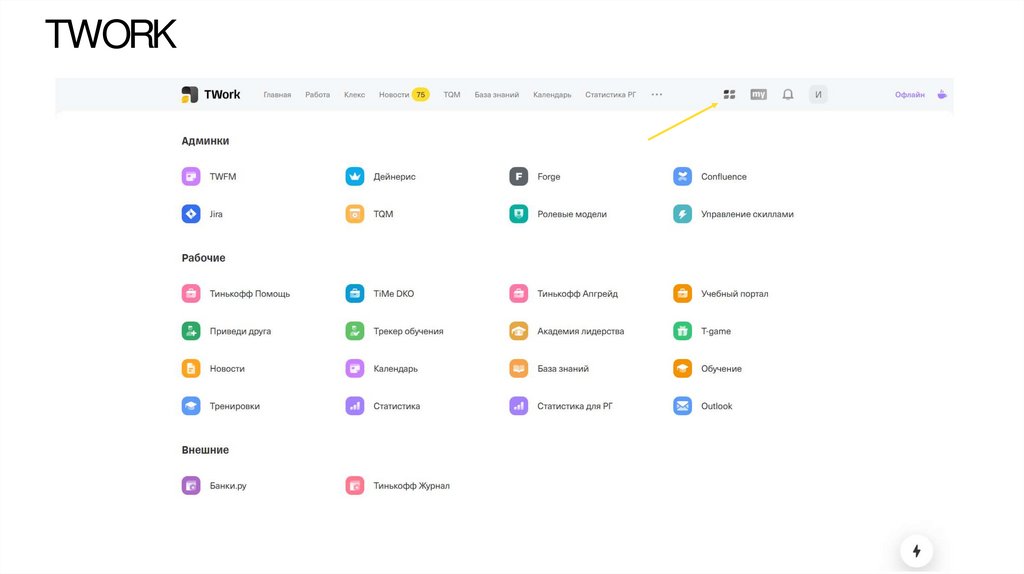Open the Outlook link text
The image size is (1024, 574).
point(716,406)
